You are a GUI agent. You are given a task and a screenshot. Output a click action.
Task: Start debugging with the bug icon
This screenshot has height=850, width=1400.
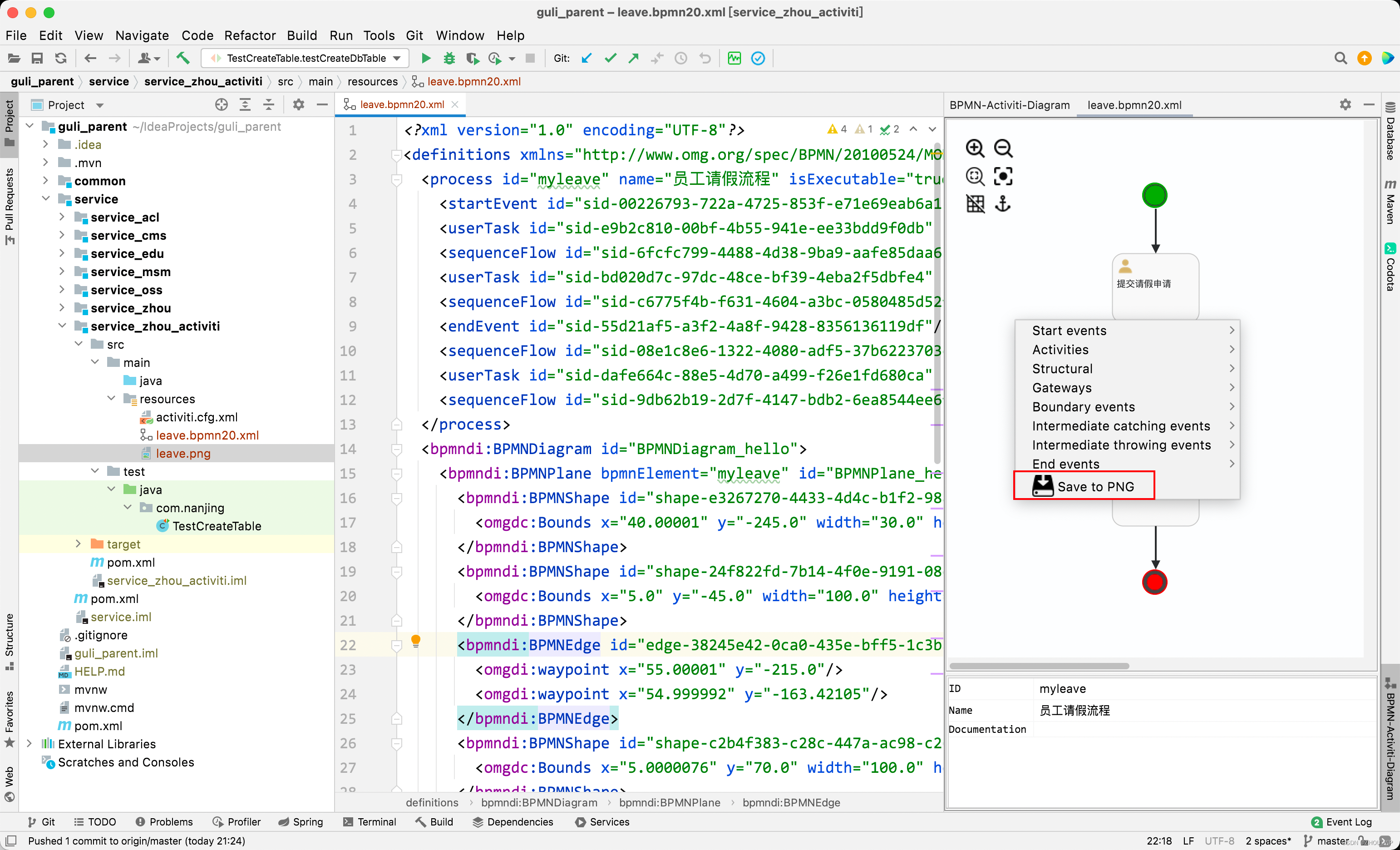point(449,58)
